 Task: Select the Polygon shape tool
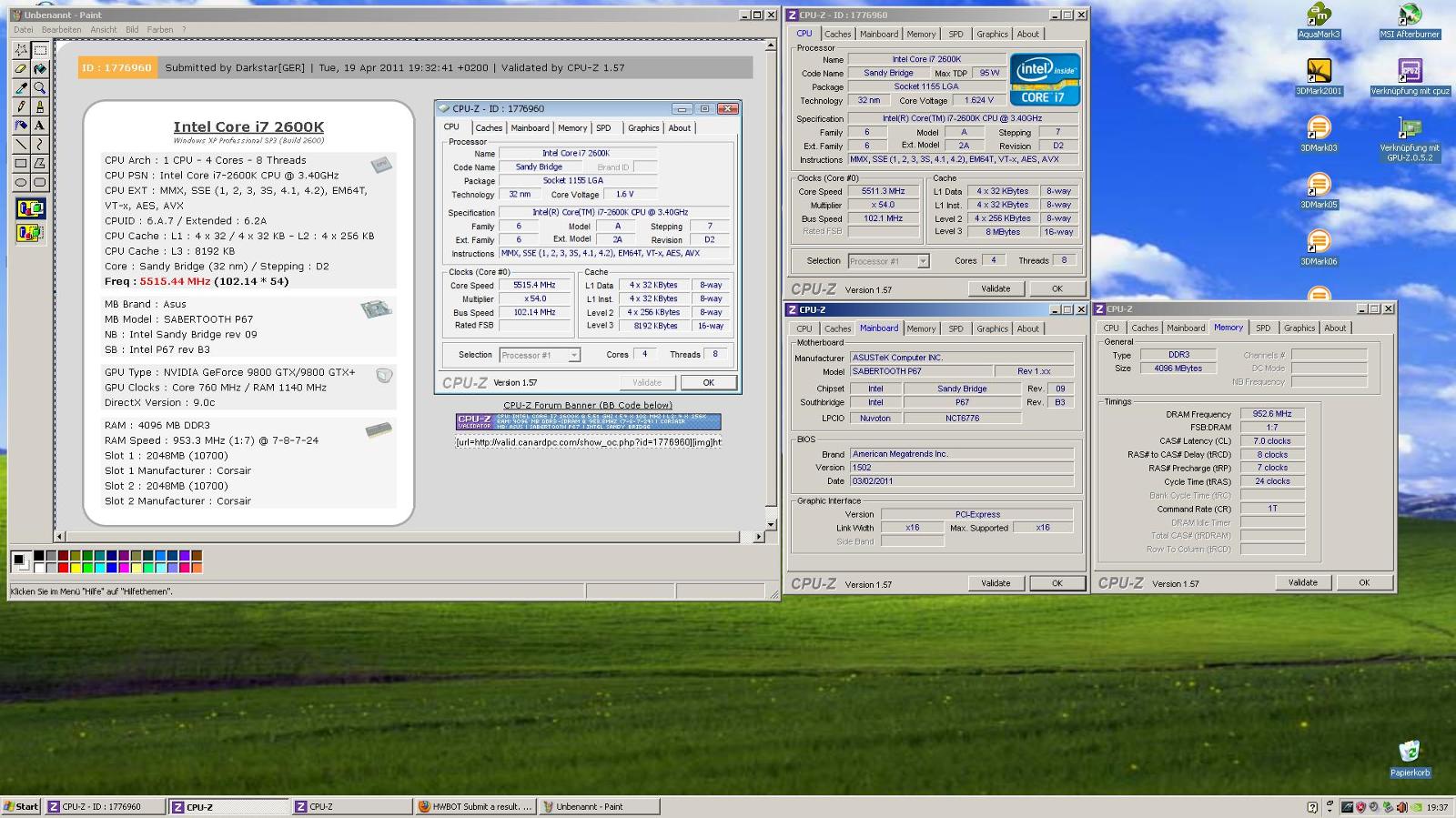point(40,164)
